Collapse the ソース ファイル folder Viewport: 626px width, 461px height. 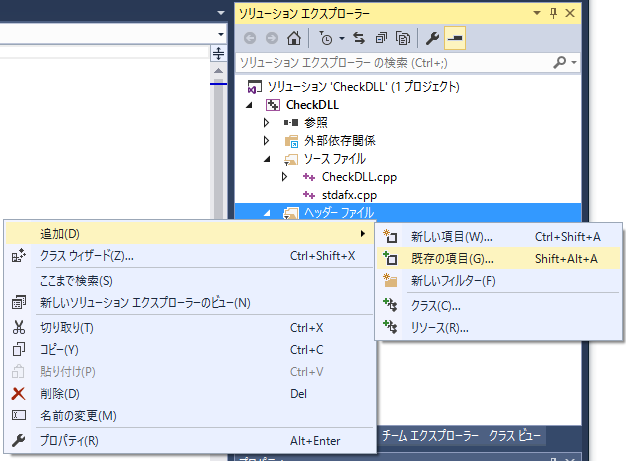point(267,159)
